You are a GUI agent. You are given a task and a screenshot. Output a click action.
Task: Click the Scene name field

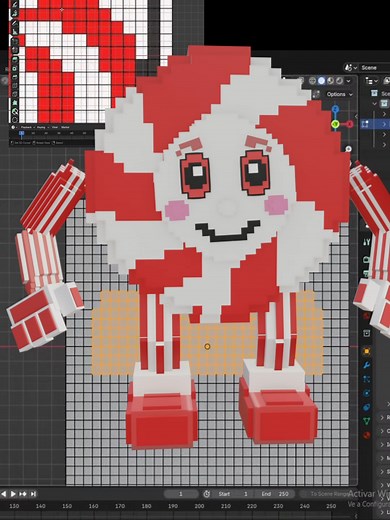point(374,68)
